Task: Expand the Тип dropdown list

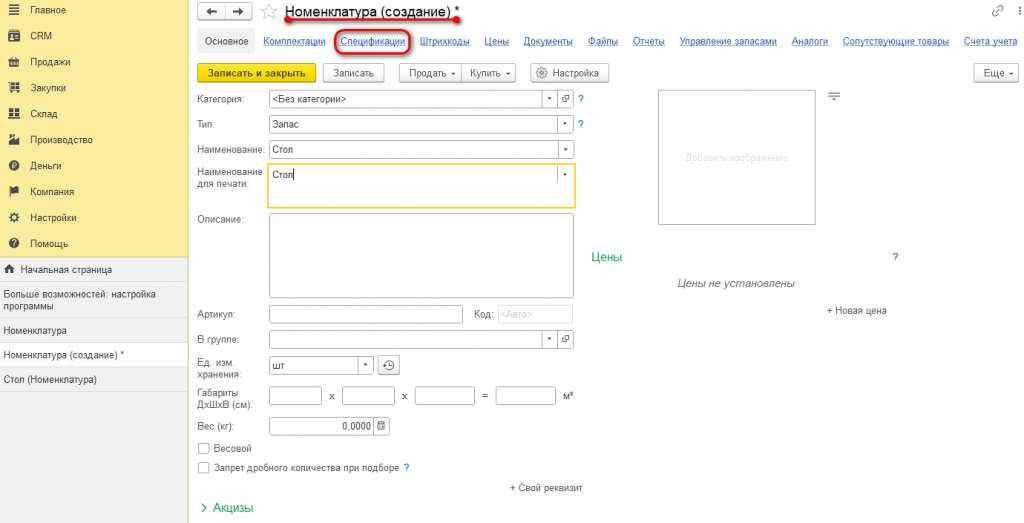Action: 565,124
